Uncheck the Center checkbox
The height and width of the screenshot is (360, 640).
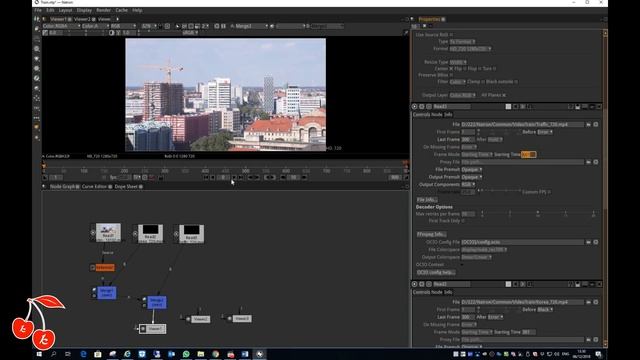pos(451,69)
